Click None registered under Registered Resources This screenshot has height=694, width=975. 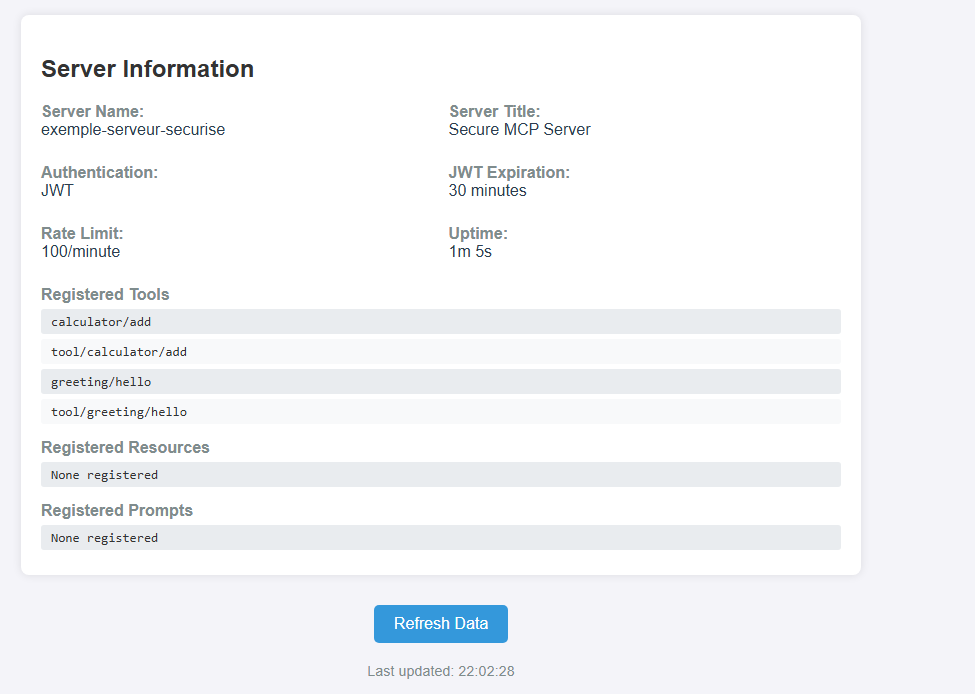point(440,474)
